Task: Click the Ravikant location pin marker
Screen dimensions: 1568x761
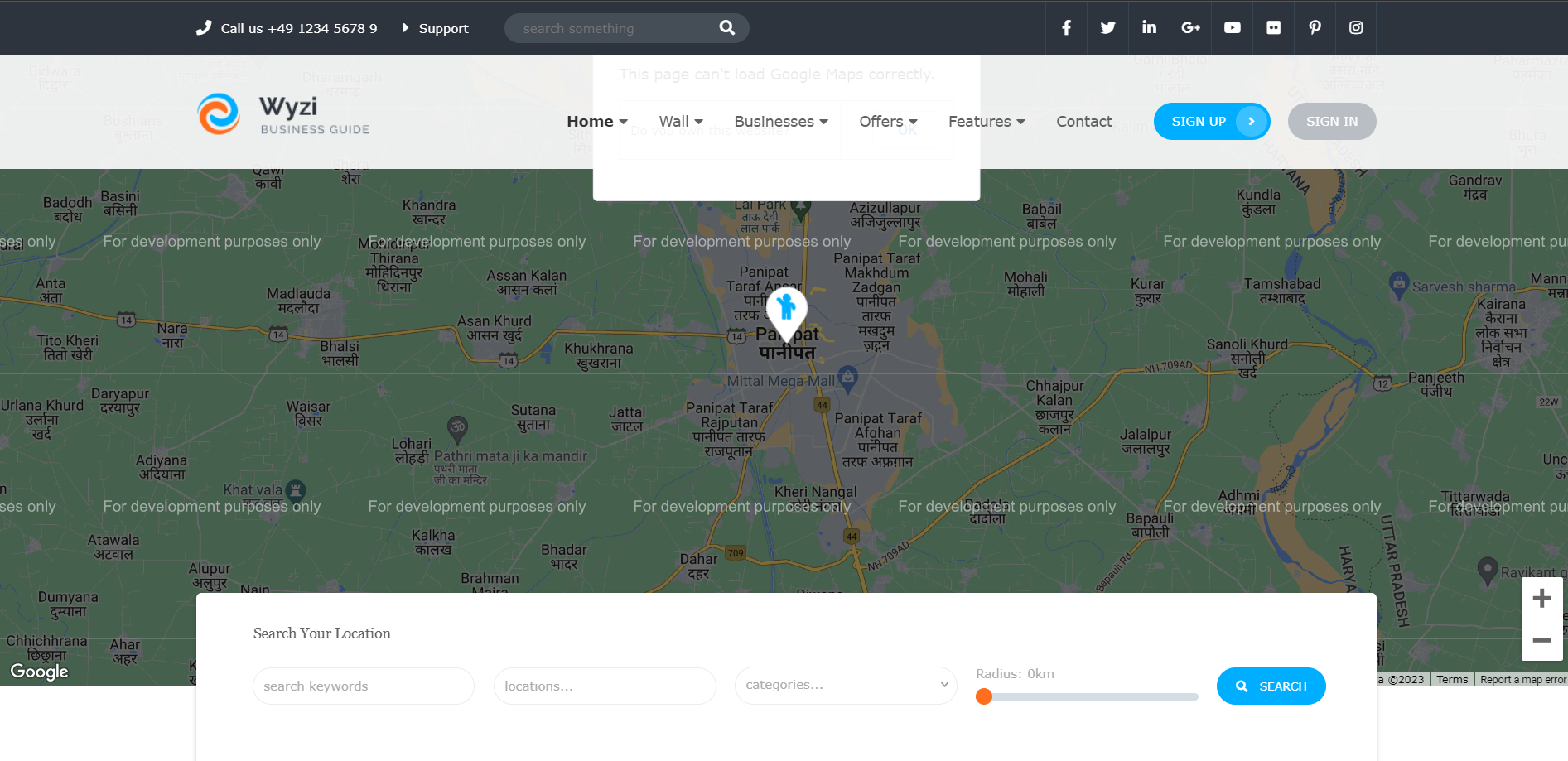Action: (x=1488, y=571)
